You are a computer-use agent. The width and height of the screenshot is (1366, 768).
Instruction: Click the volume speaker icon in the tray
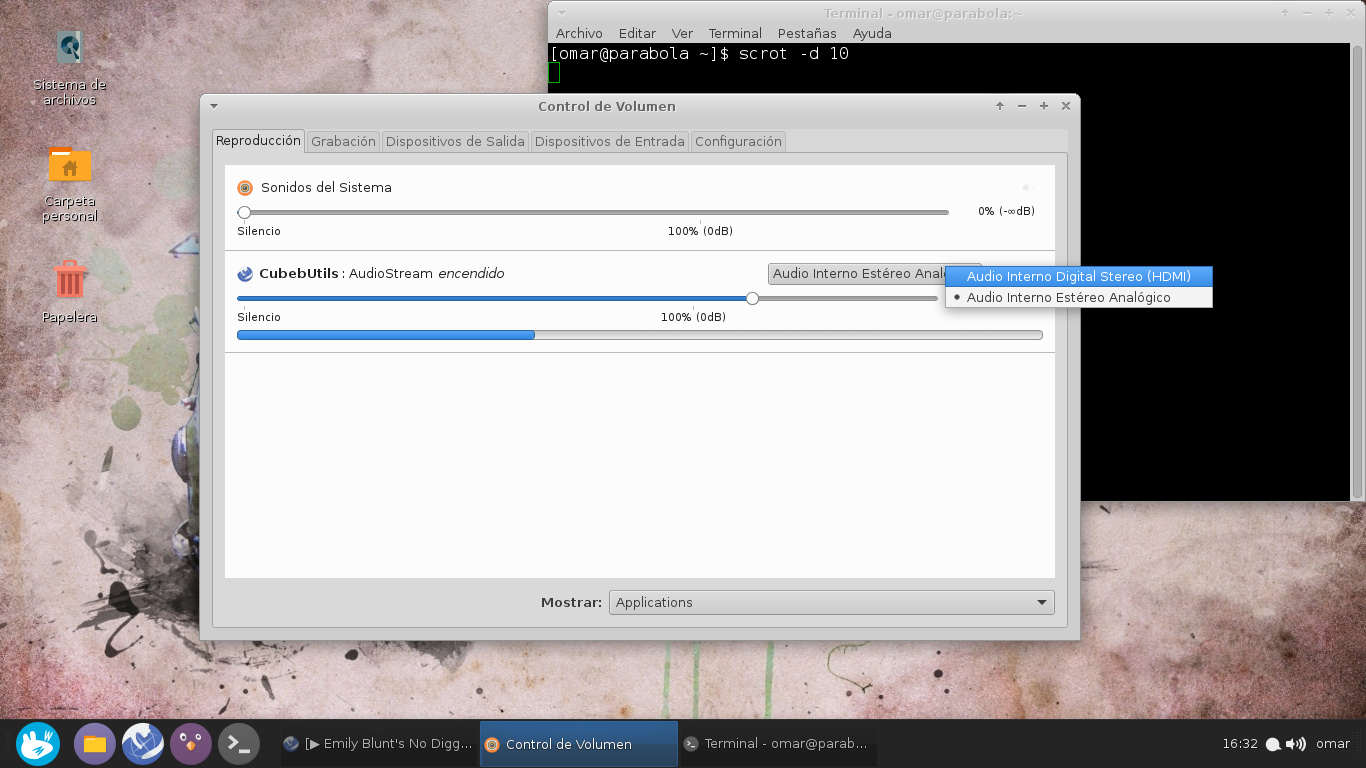tap(1296, 744)
